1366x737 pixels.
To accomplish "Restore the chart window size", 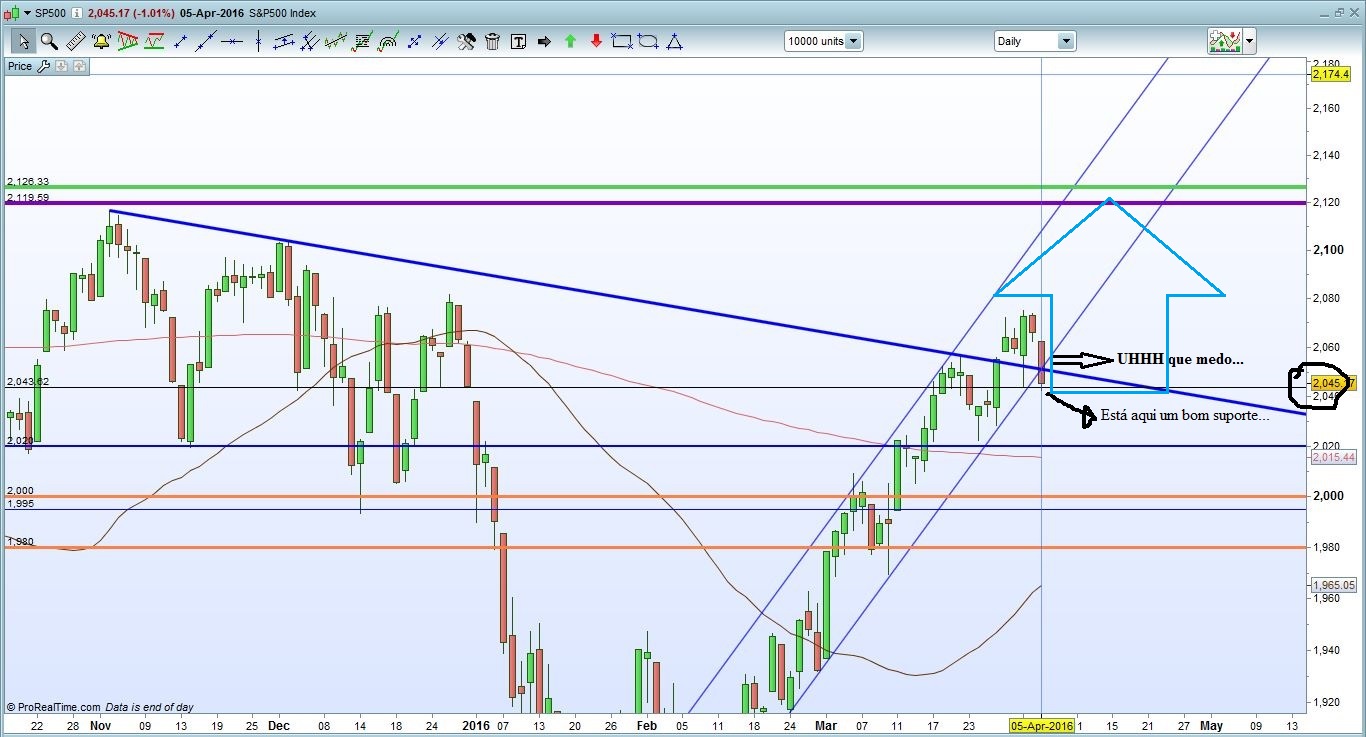I will pos(1339,13).
